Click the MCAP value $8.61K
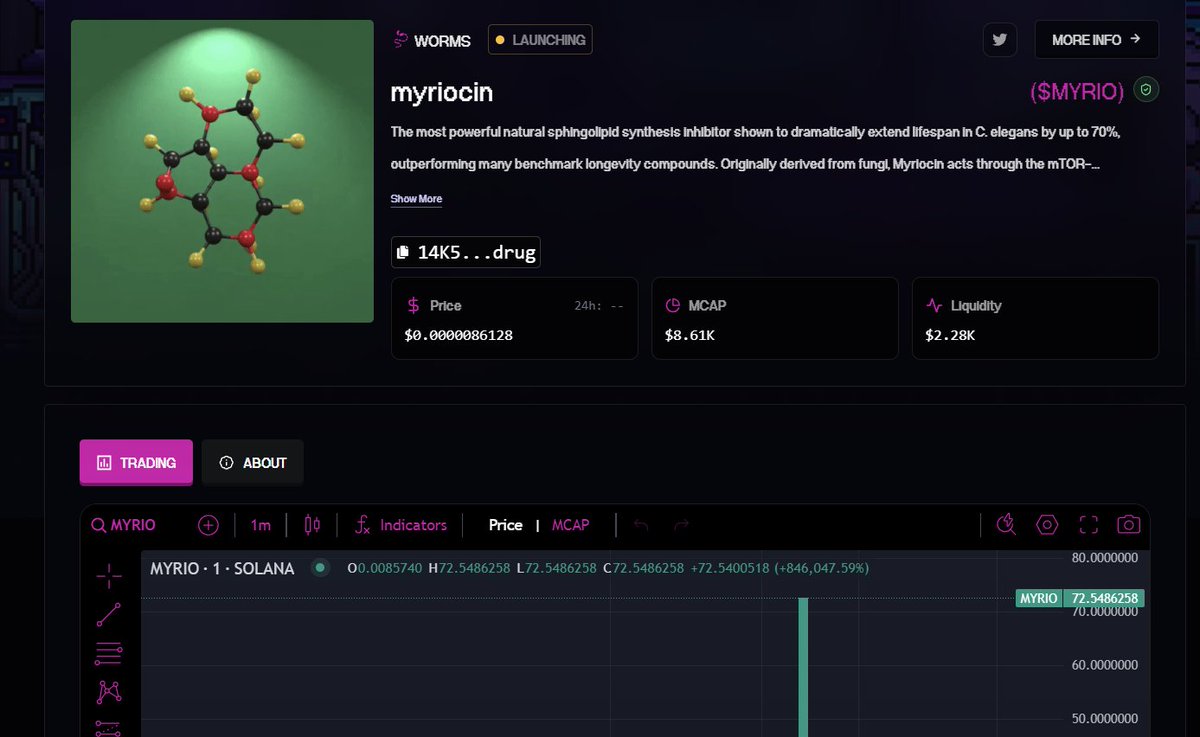The width and height of the screenshot is (1200, 737). pos(690,335)
